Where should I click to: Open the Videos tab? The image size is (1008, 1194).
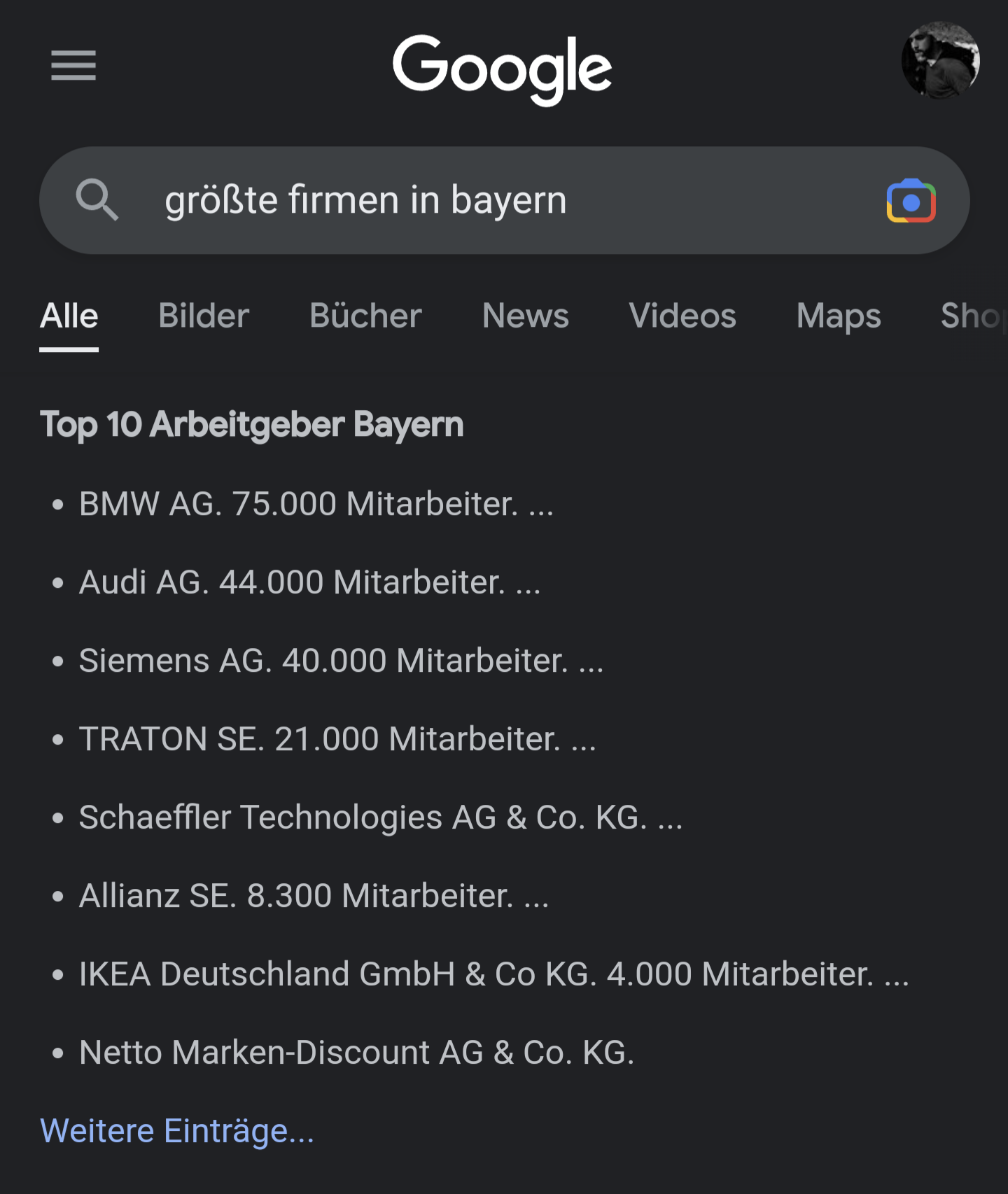coord(682,316)
